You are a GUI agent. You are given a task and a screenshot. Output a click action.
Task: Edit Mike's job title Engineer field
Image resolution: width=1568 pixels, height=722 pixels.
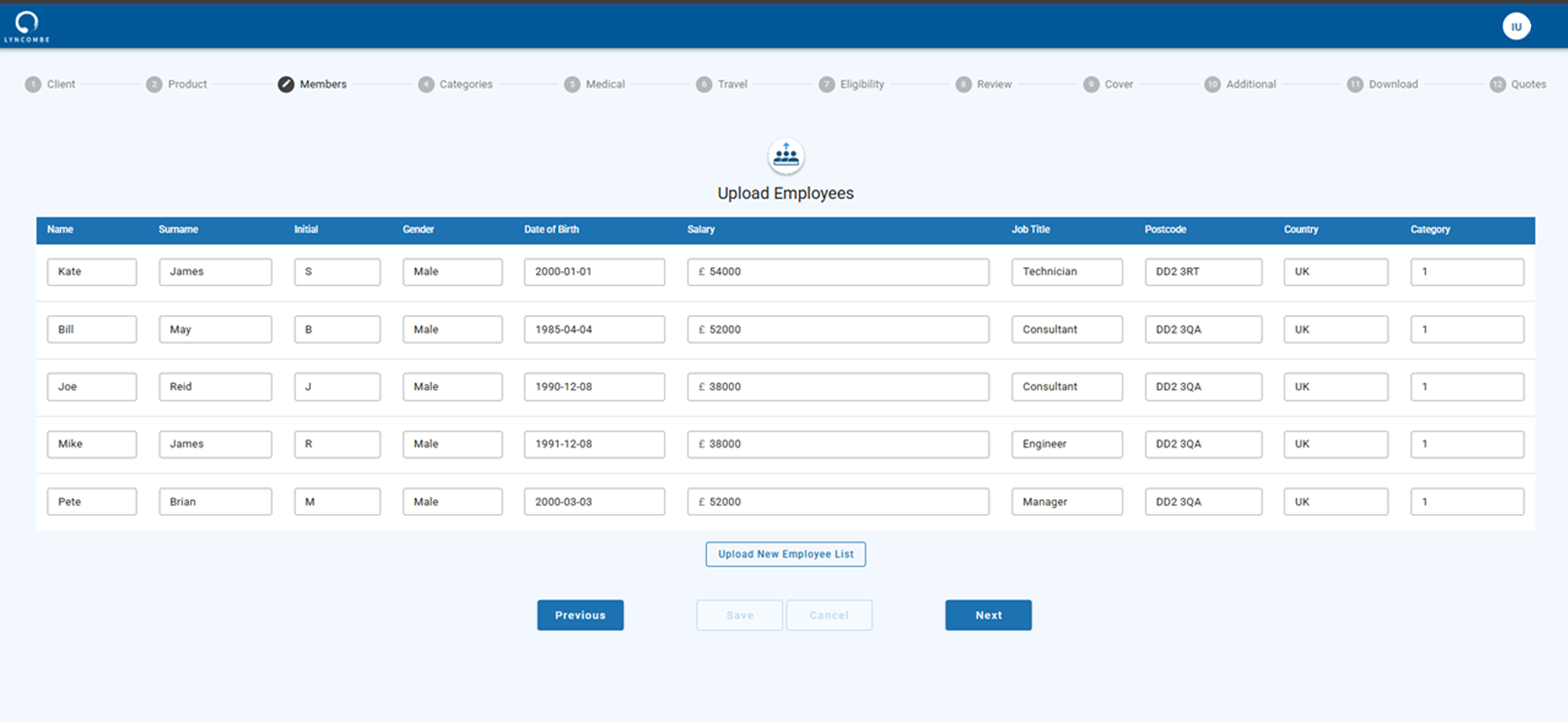click(1067, 444)
